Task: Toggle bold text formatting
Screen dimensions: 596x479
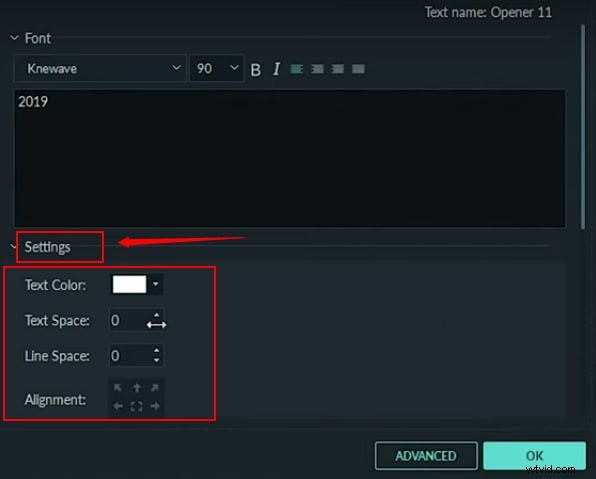Action: click(x=256, y=70)
